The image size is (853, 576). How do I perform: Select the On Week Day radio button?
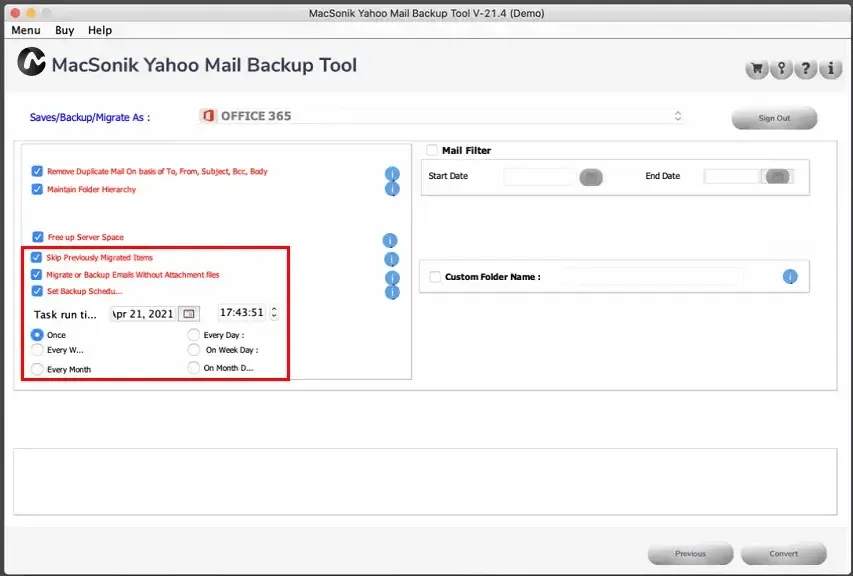[194, 350]
